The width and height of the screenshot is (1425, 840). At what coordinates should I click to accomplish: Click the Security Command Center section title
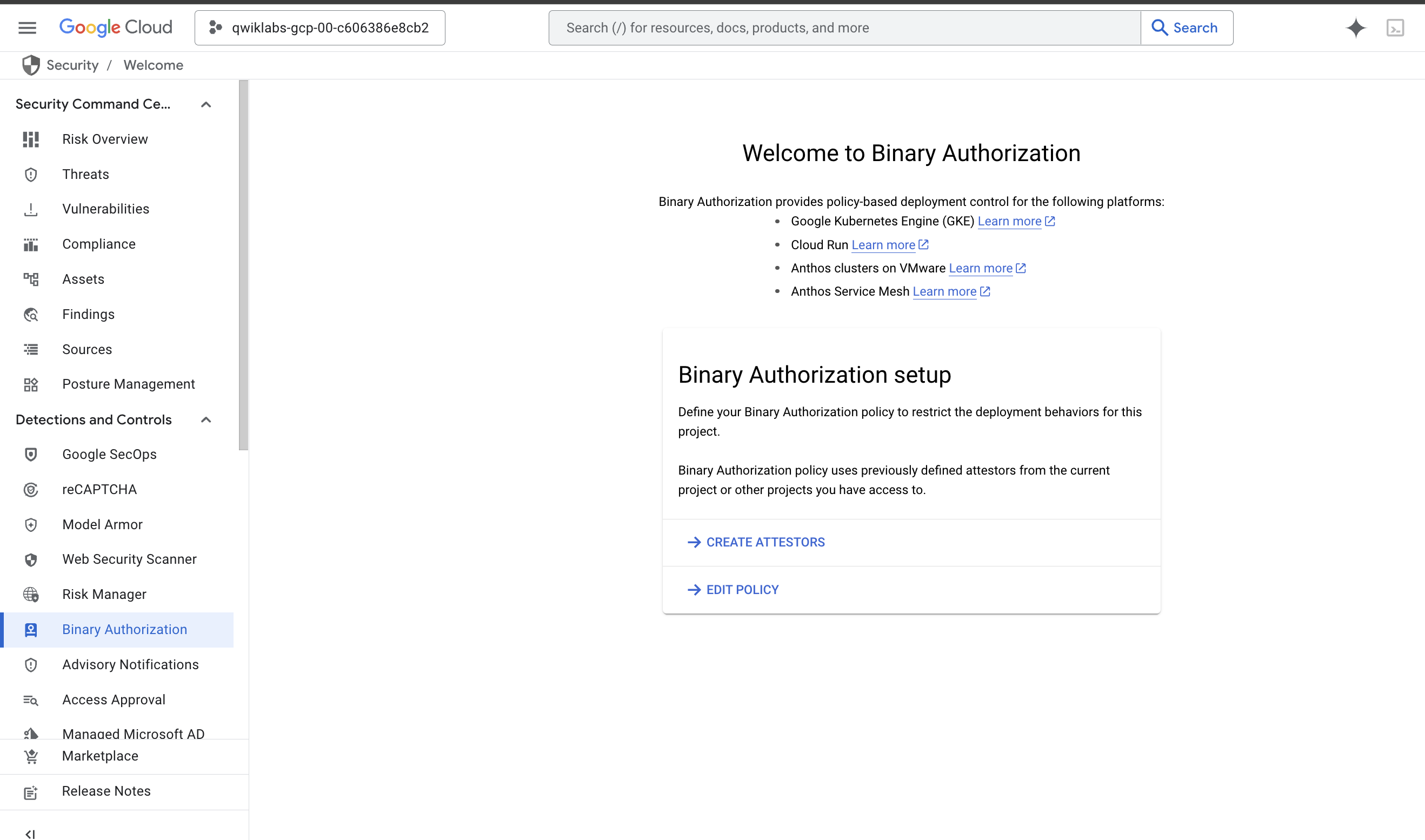(93, 104)
